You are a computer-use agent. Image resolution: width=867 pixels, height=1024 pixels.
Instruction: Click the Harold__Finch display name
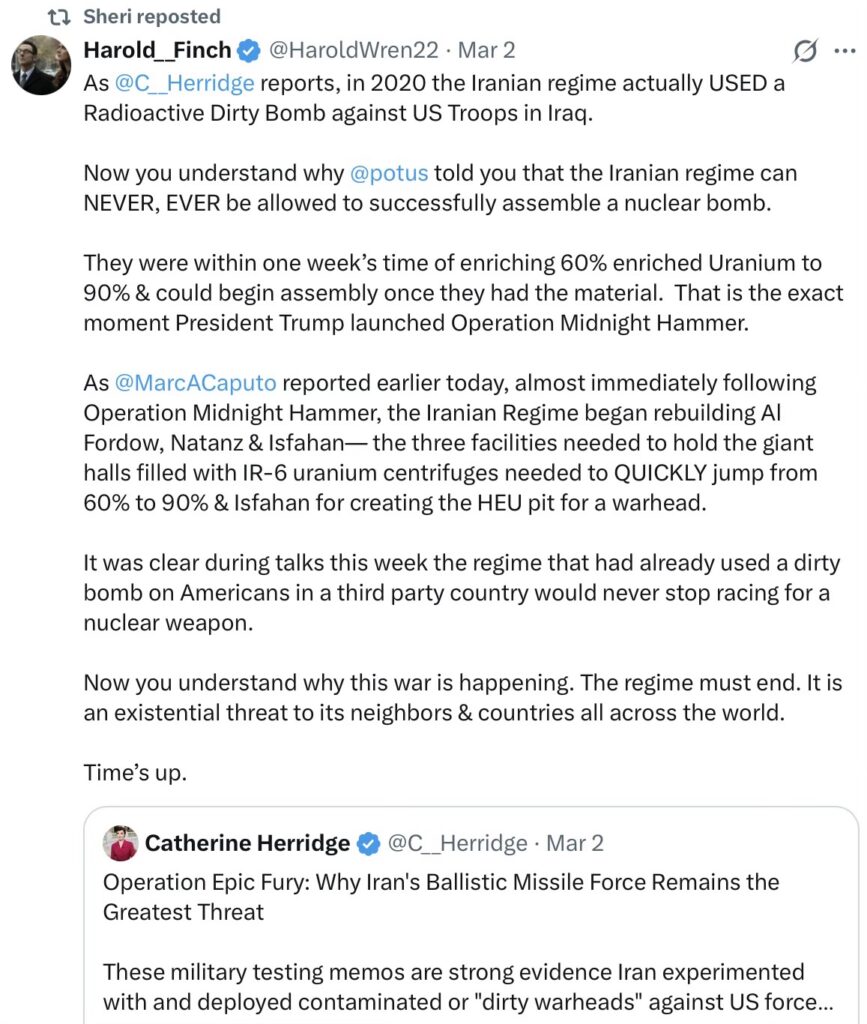(x=157, y=50)
